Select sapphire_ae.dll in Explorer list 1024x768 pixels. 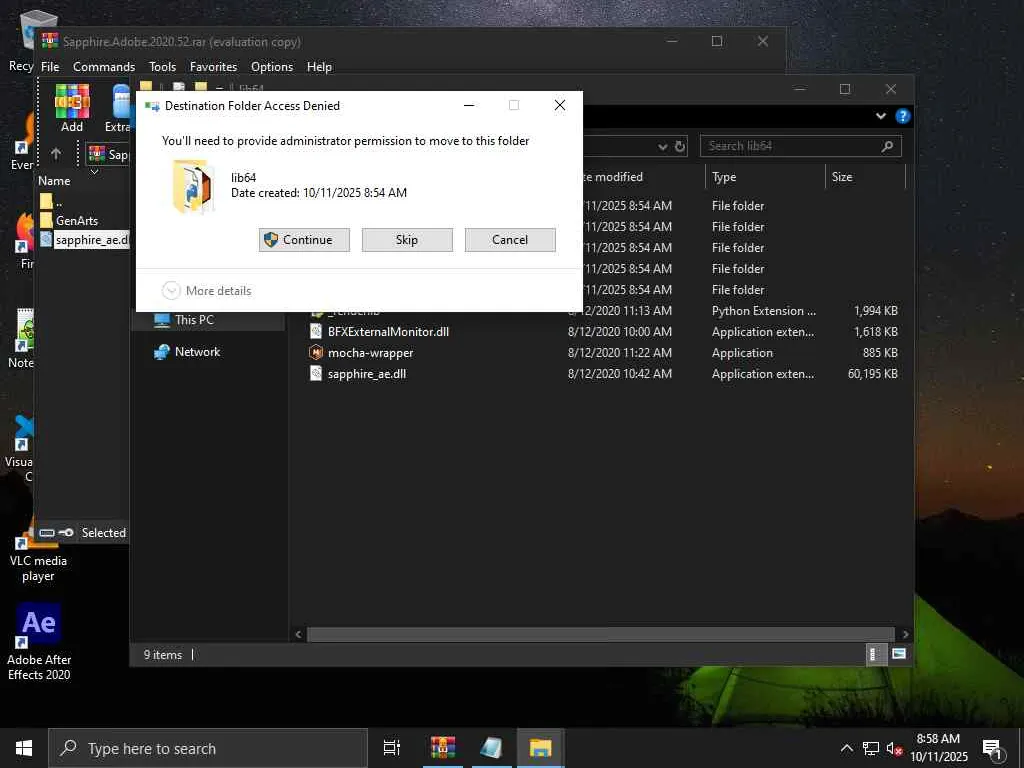366,374
